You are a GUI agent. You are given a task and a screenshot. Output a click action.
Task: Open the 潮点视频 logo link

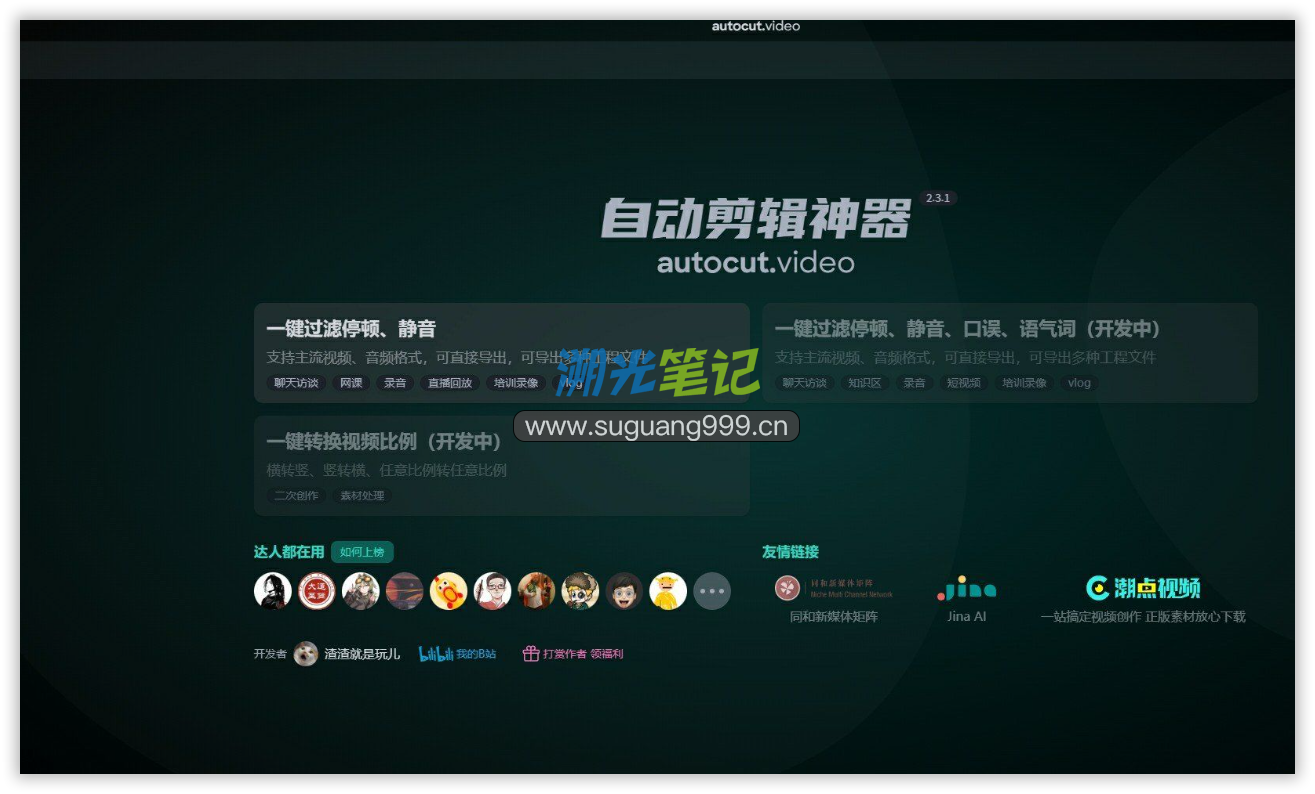pyautogui.click(x=1143, y=588)
